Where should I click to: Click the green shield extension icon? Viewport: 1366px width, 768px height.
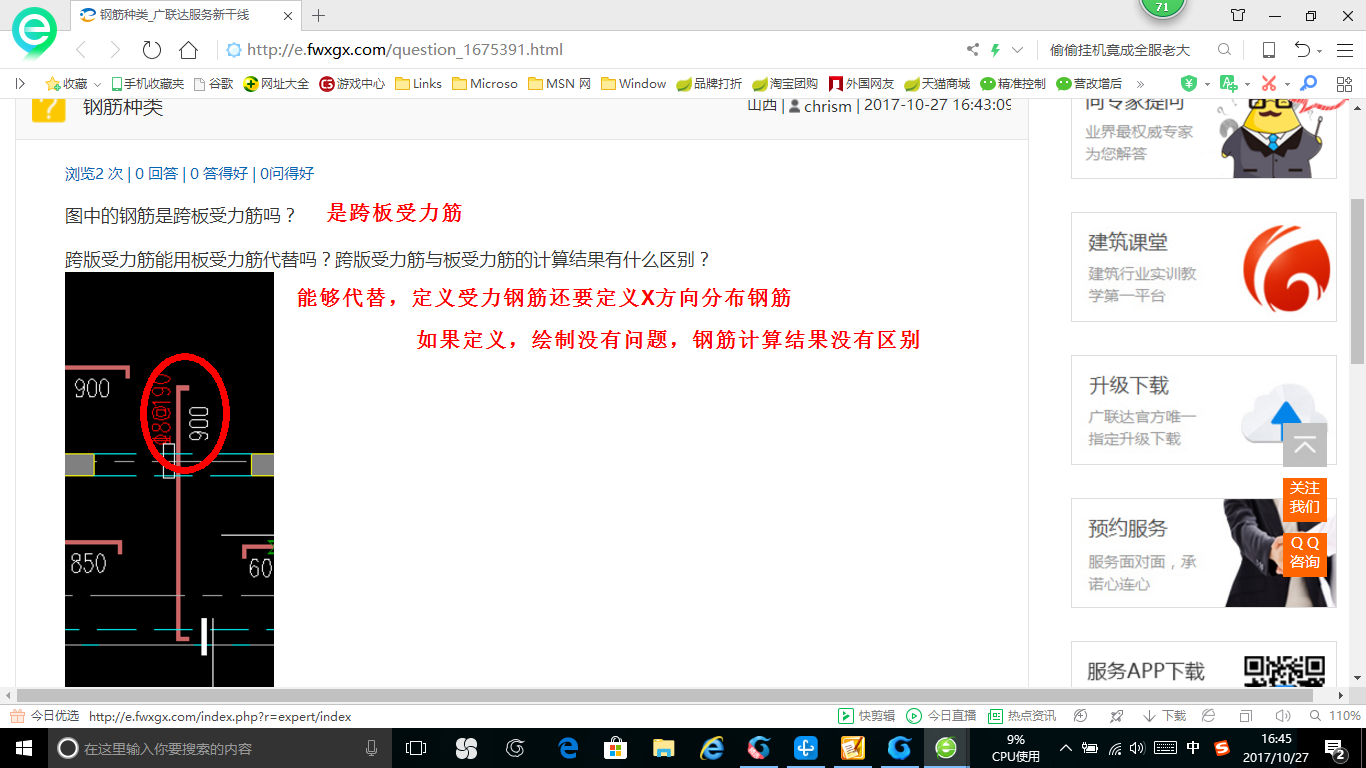(x=1189, y=84)
